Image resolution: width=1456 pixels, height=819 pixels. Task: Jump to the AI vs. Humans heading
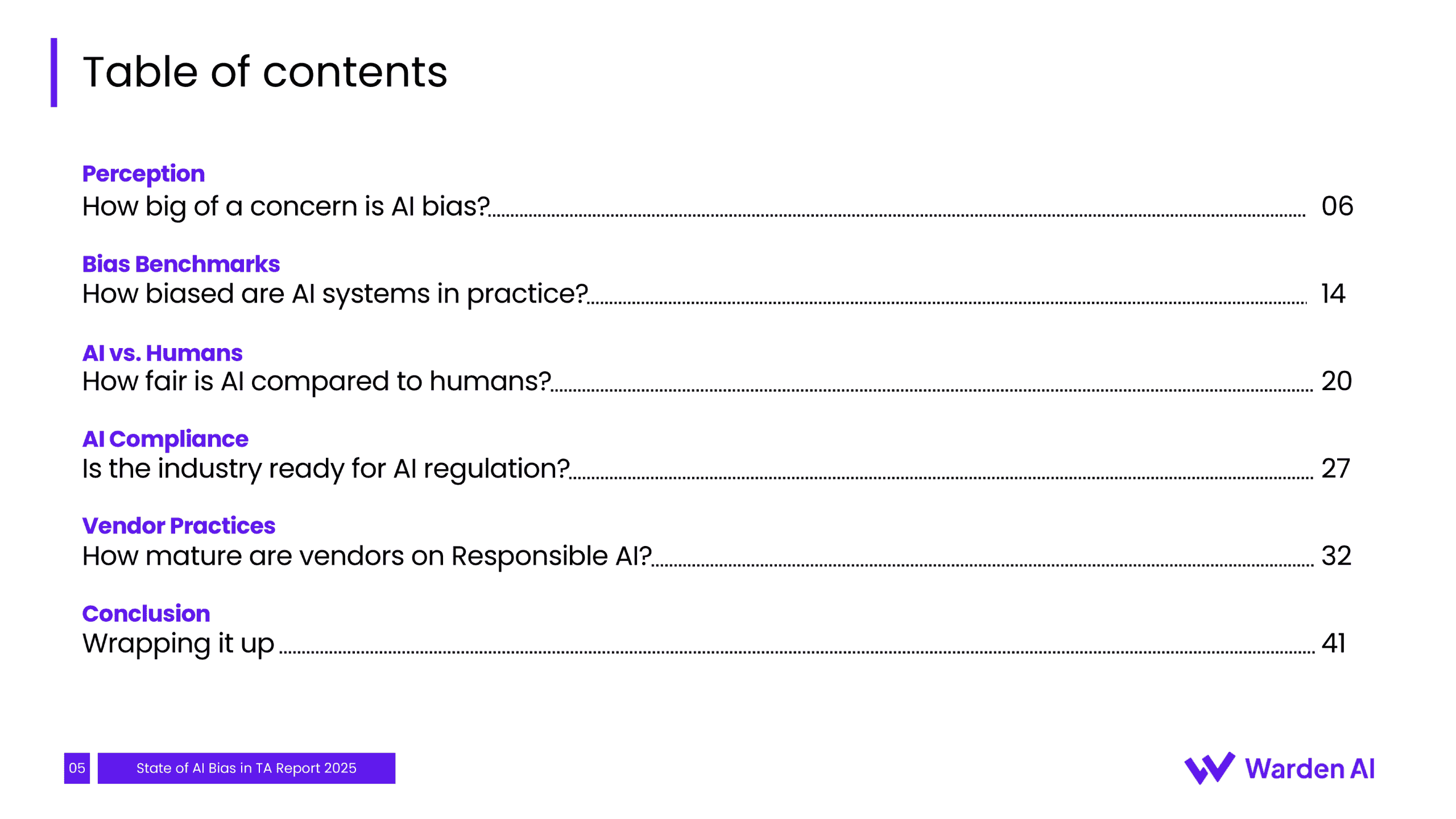(x=162, y=353)
